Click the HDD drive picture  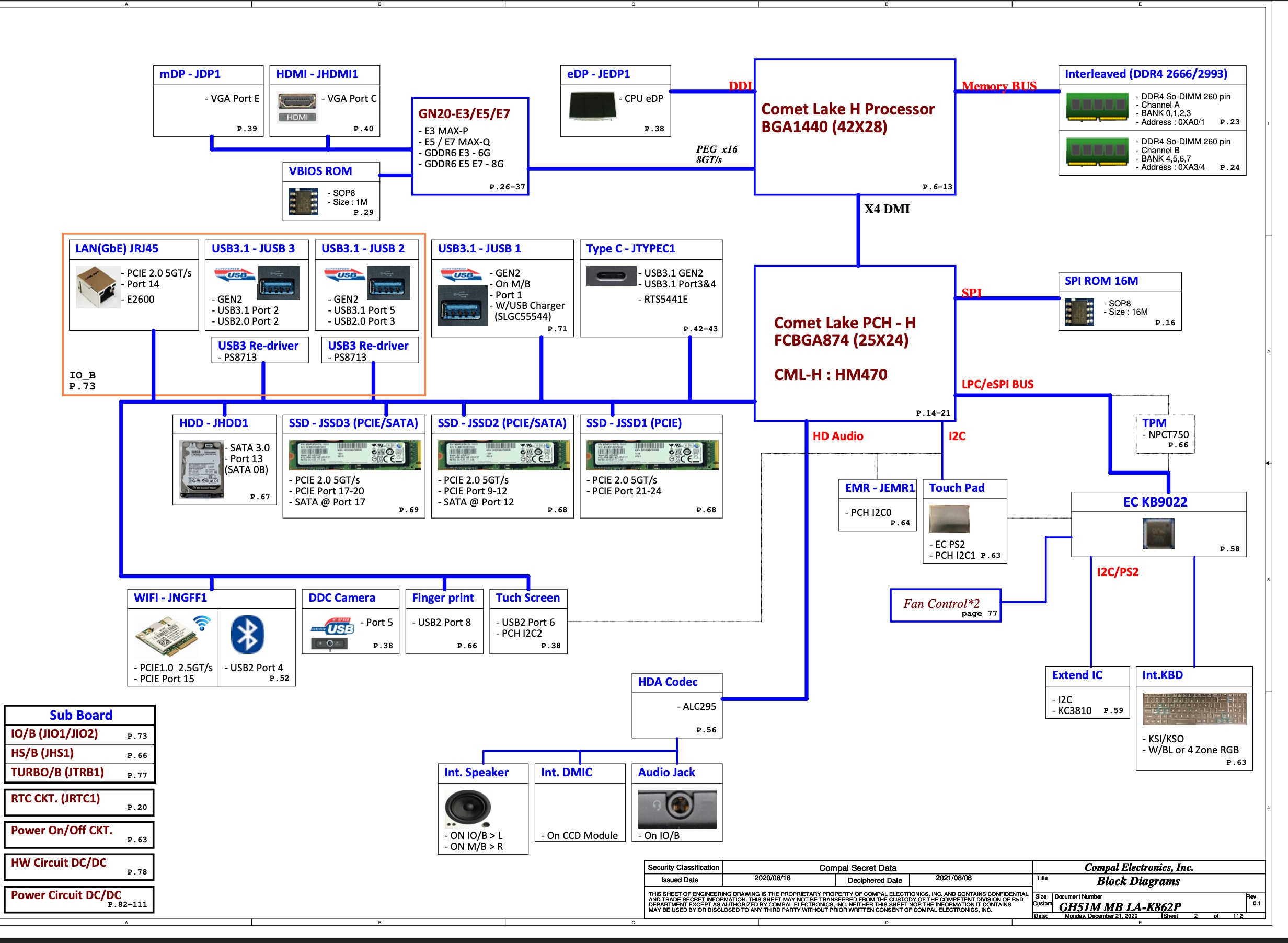tap(201, 470)
